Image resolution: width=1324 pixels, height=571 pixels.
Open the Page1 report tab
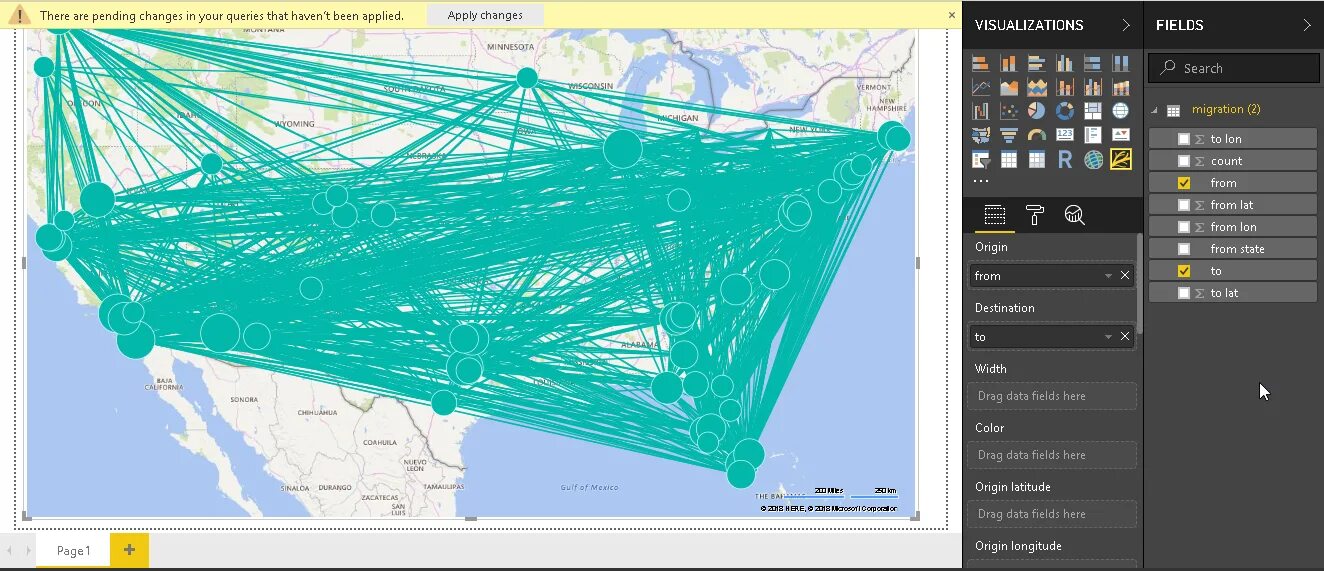73,551
